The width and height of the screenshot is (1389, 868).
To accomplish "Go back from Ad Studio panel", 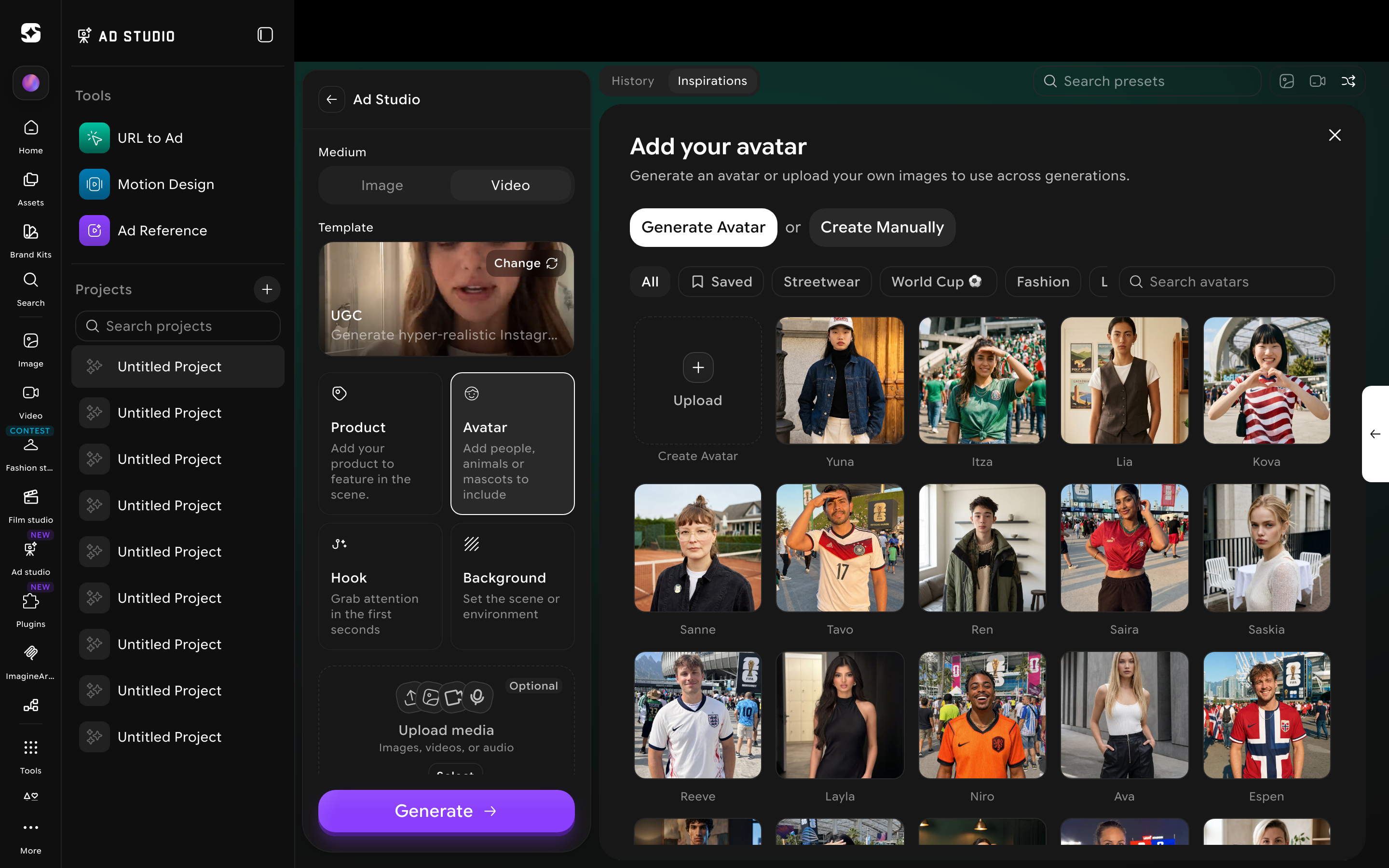I will coord(331,99).
